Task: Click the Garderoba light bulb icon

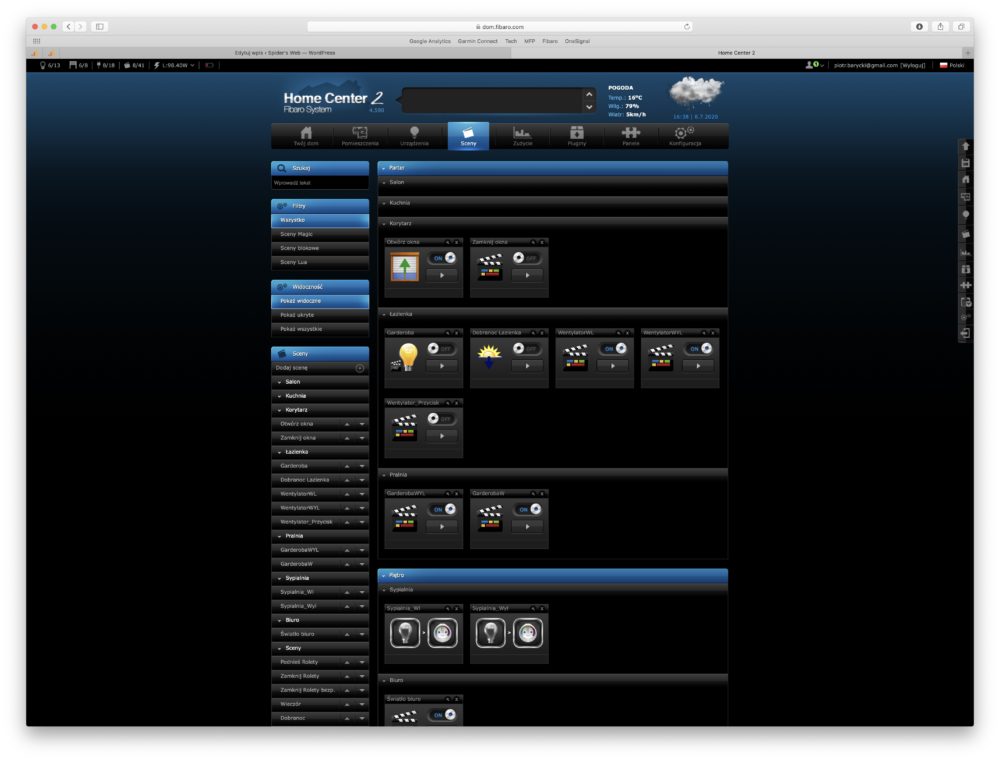Action: click(406, 357)
